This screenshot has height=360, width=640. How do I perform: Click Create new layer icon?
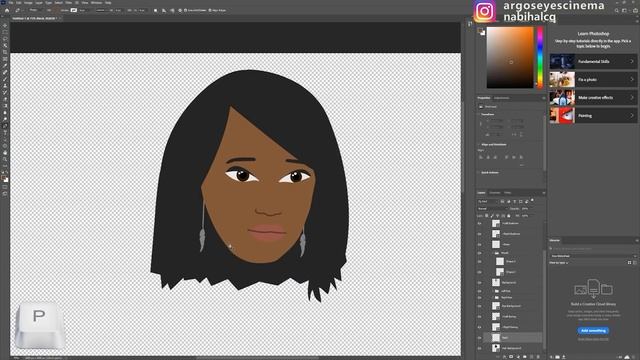pyautogui.click(x=531, y=357)
